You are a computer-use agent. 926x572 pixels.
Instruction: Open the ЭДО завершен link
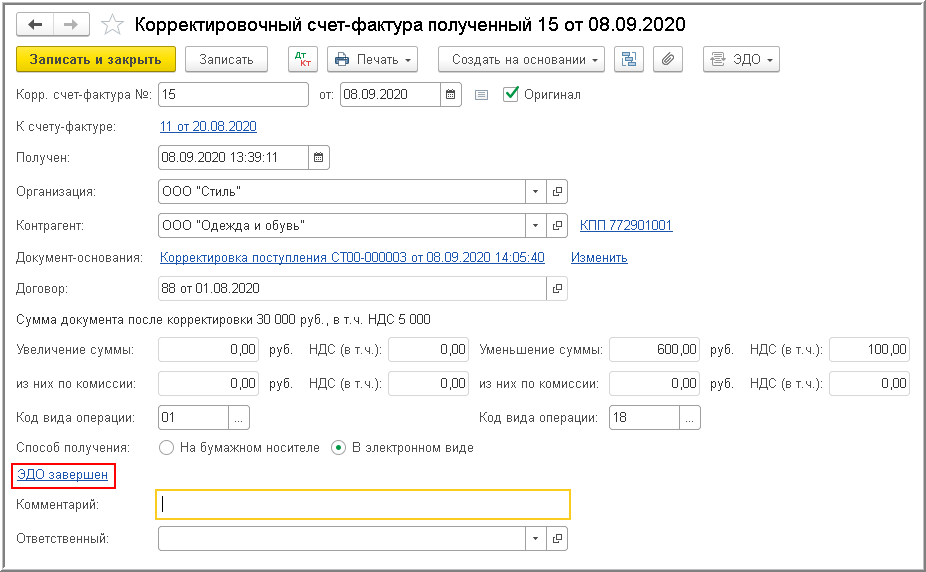point(63,475)
